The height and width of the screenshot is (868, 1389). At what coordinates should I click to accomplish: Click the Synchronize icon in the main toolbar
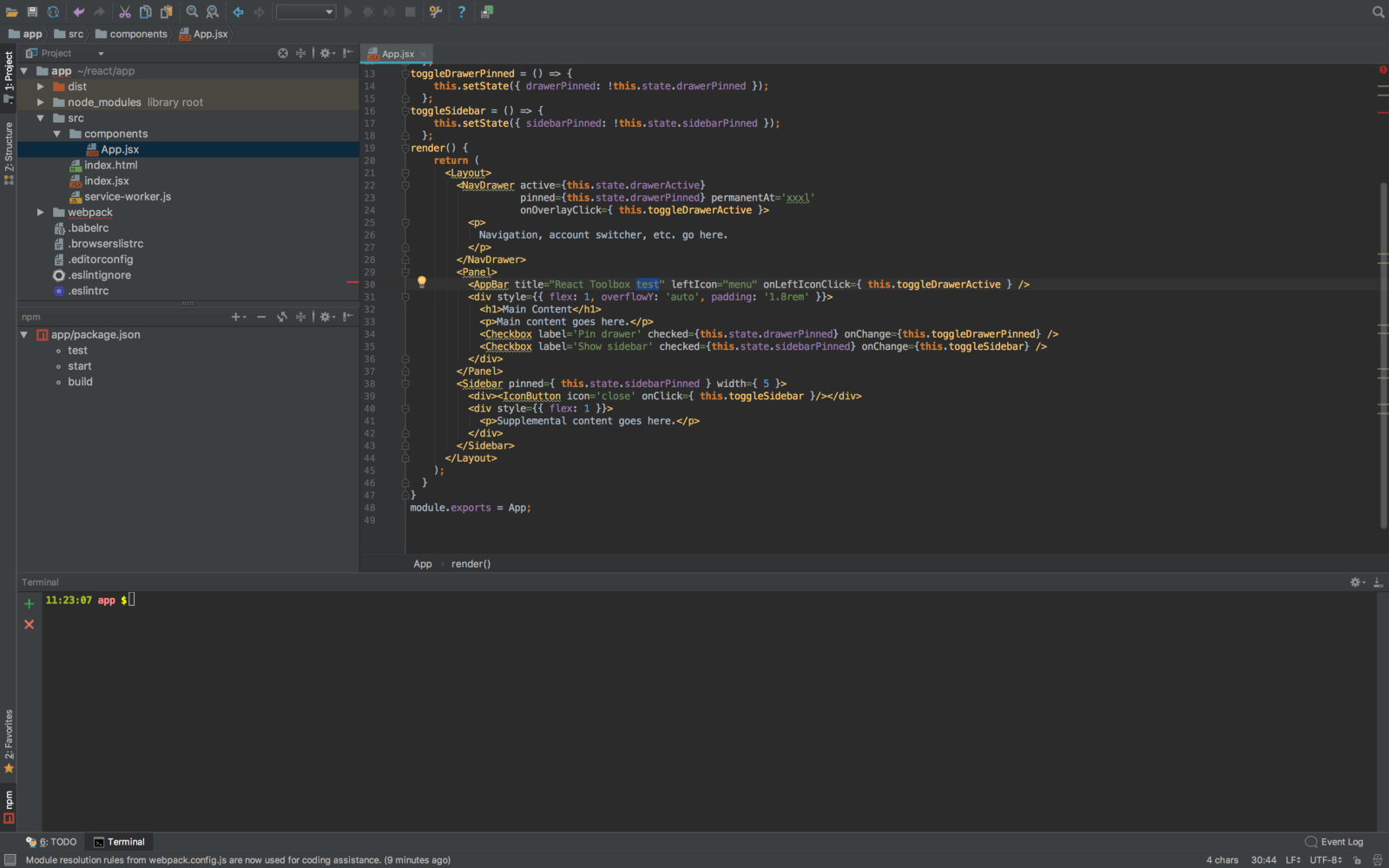tap(53, 12)
